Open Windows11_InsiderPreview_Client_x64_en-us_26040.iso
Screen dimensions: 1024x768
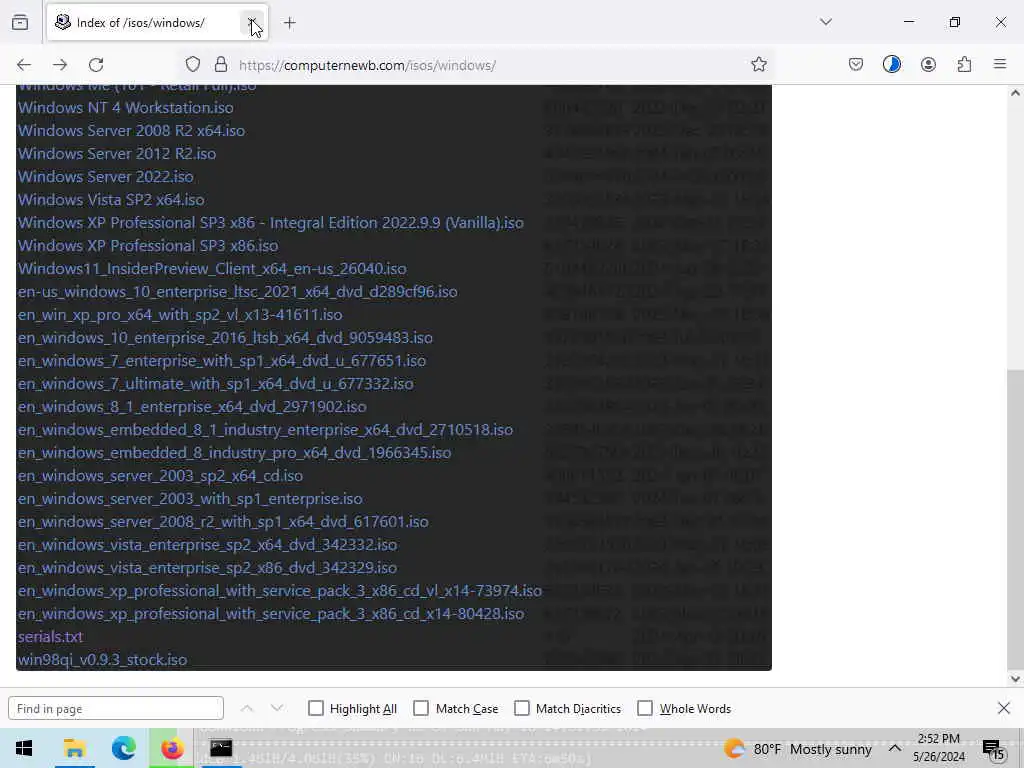pyautogui.click(x=212, y=268)
